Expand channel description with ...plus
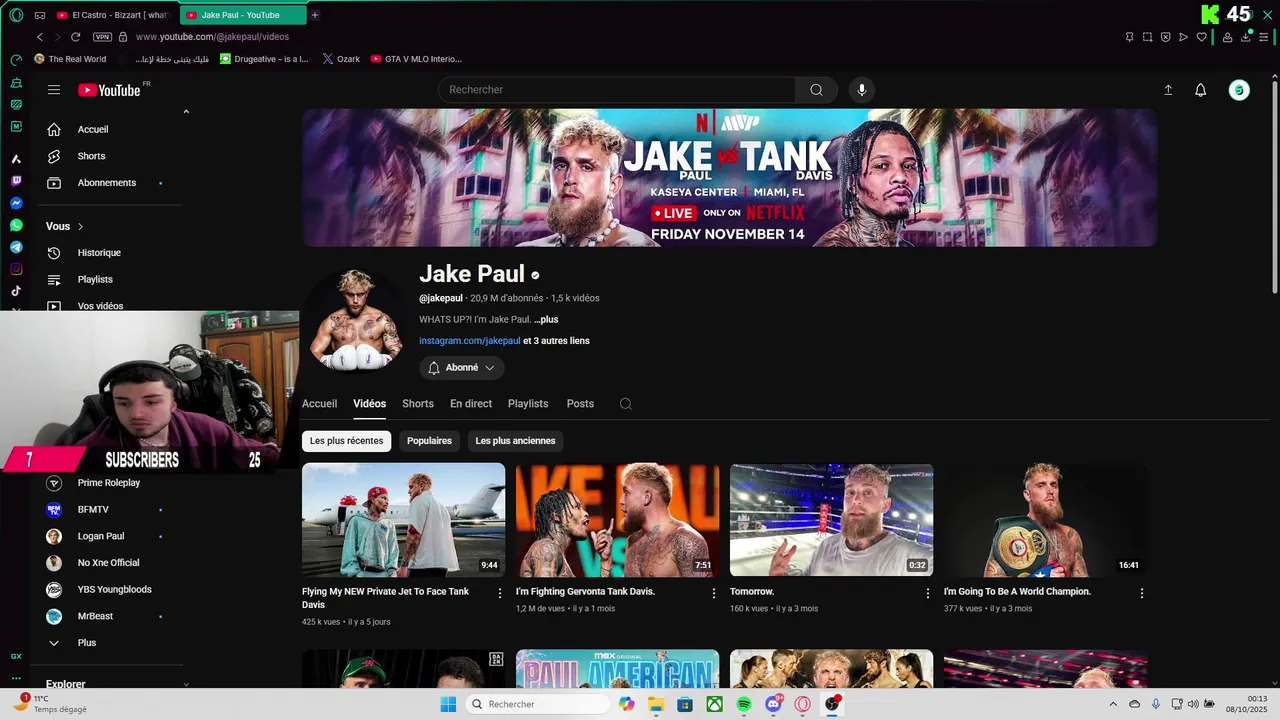1280x720 pixels. pyautogui.click(x=546, y=320)
